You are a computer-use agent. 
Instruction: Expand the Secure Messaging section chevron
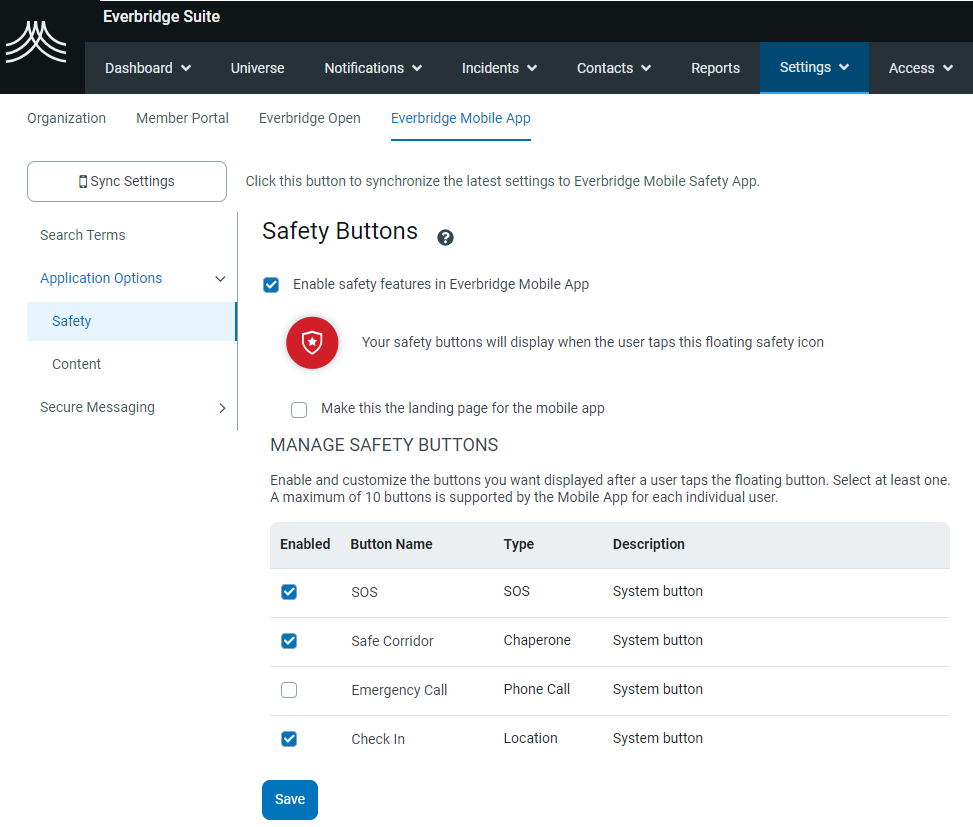222,408
